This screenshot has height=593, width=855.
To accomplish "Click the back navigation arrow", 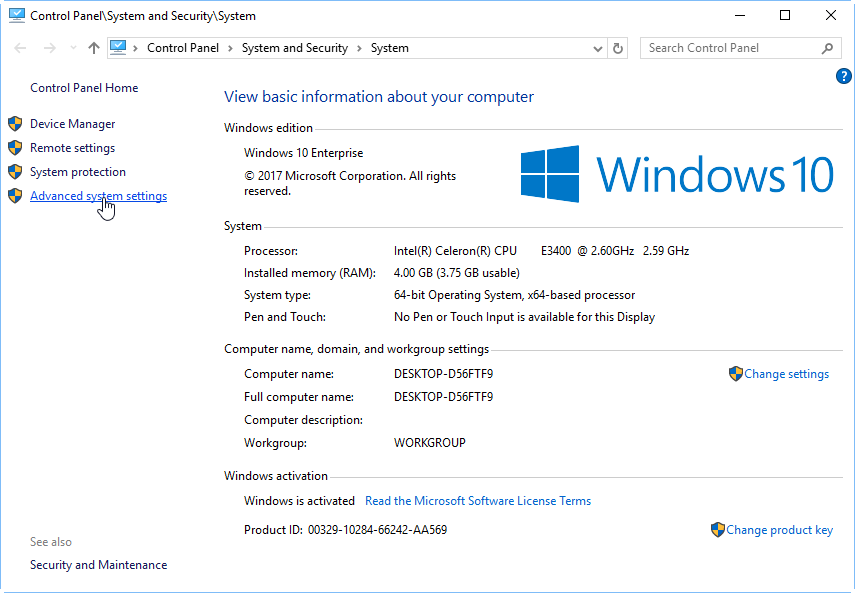I will pyautogui.click(x=21, y=48).
